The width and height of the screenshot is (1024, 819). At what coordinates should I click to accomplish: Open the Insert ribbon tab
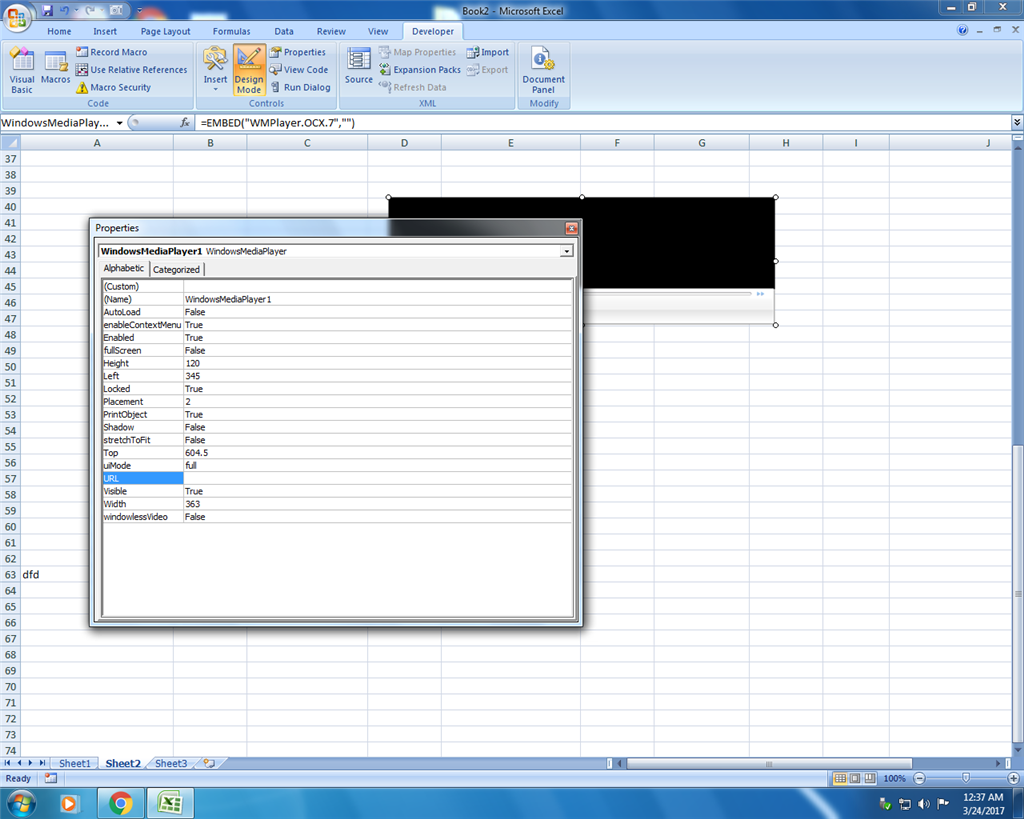click(104, 31)
